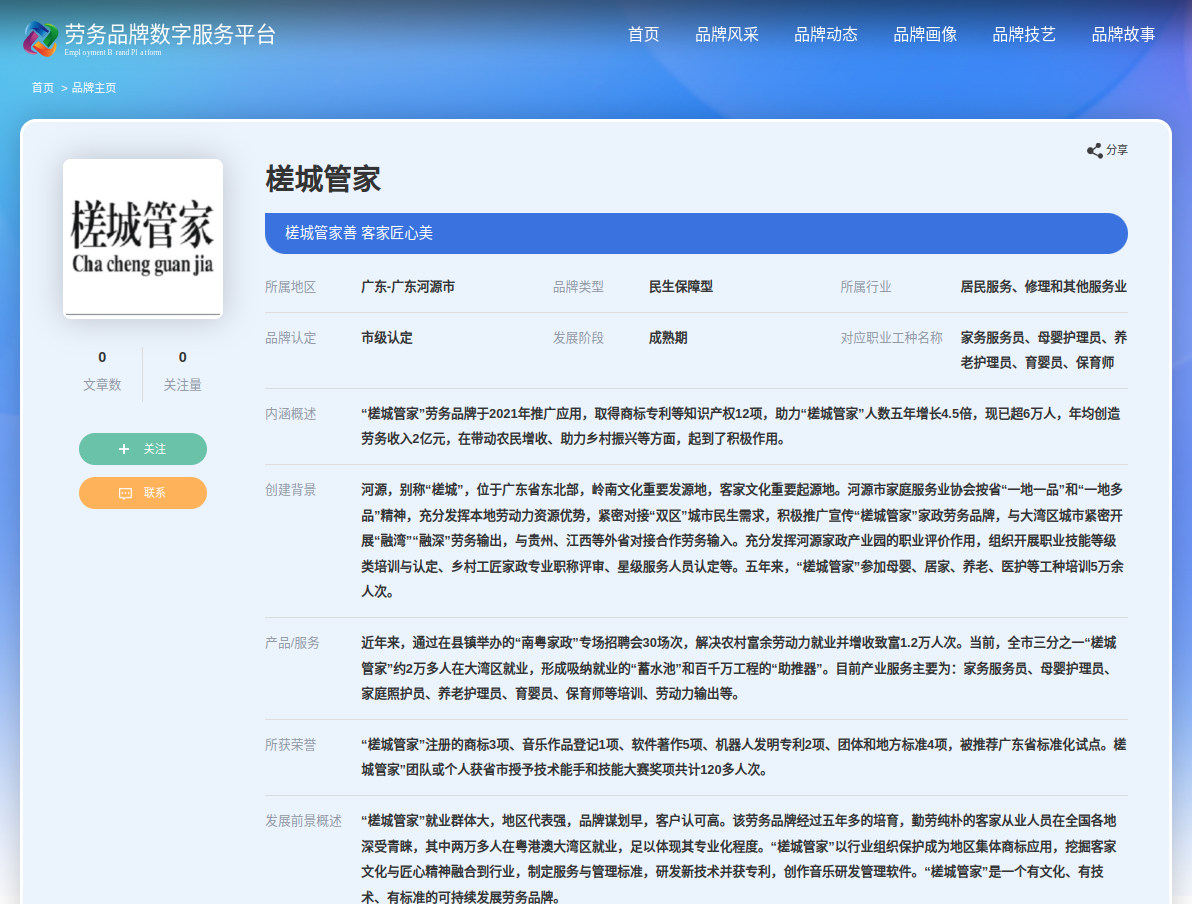Click the share icon next to 分享
Screen dimensions: 1192x904
1094,150
